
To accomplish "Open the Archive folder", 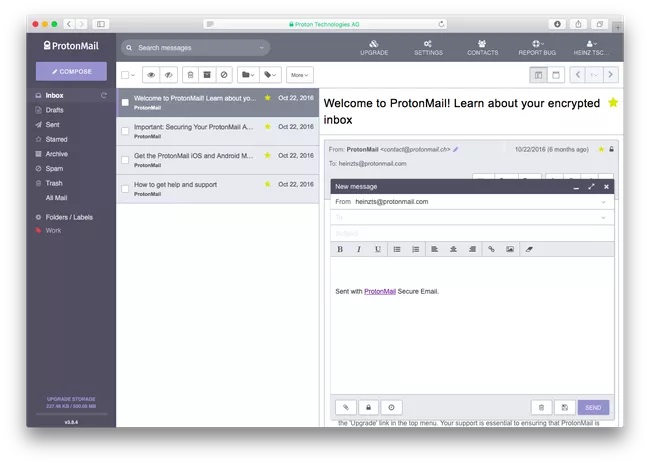I will [x=56, y=154].
